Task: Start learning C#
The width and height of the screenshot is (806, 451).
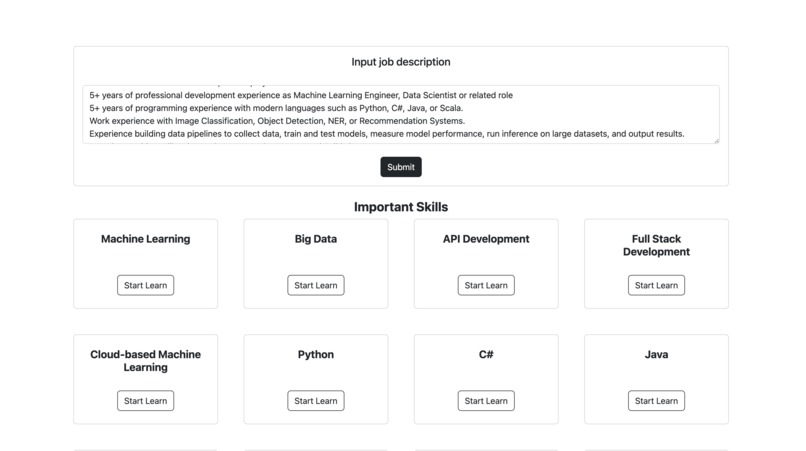Action: [x=486, y=401]
